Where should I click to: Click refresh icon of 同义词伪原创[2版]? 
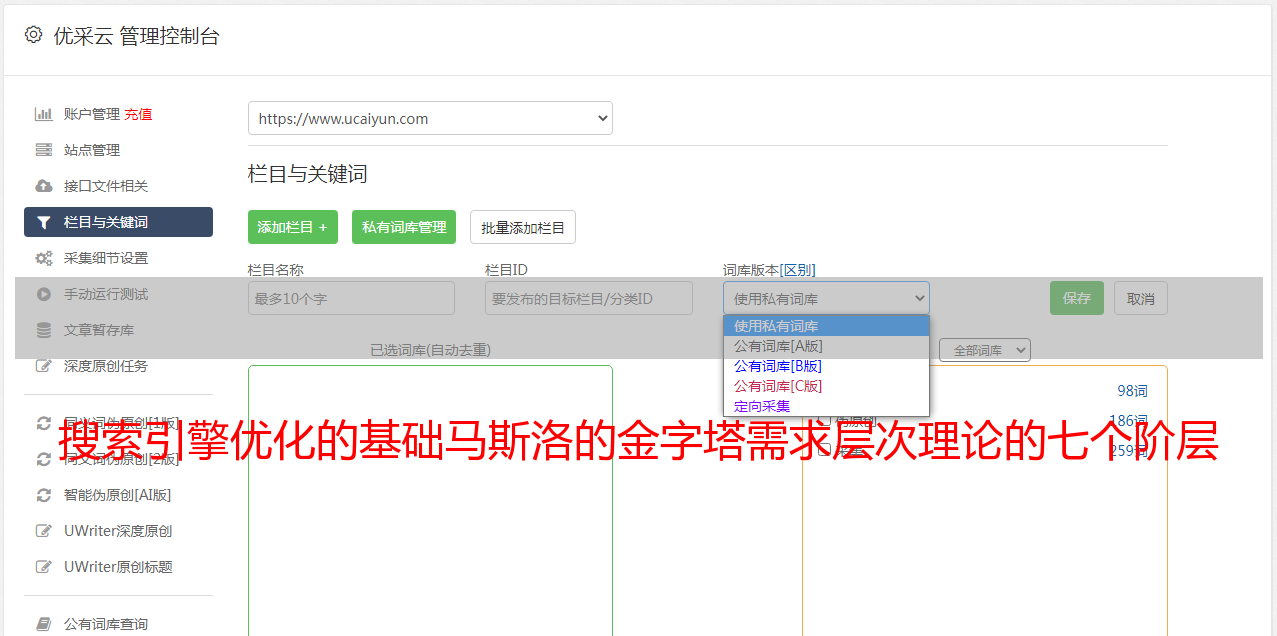click(x=43, y=459)
